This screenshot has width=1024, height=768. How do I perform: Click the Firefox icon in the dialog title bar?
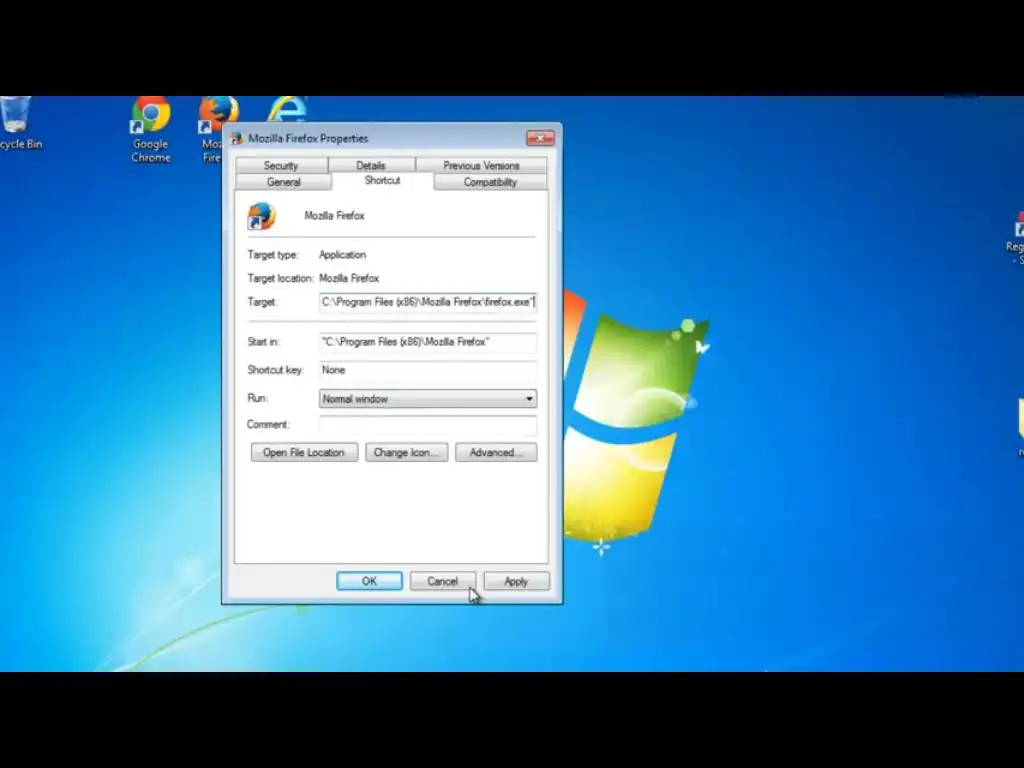[x=237, y=138]
